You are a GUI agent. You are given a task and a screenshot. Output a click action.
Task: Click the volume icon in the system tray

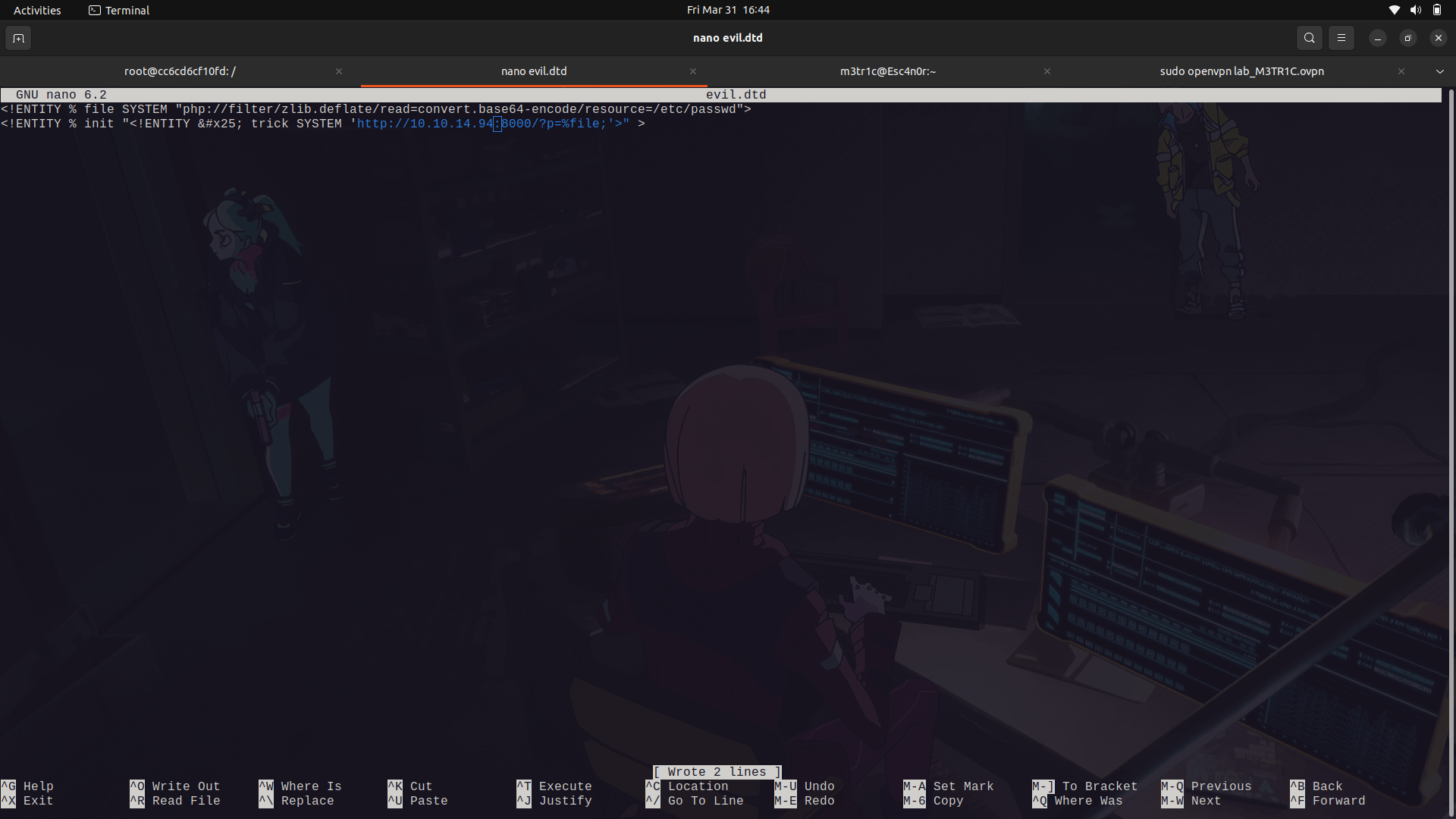[x=1415, y=10]
